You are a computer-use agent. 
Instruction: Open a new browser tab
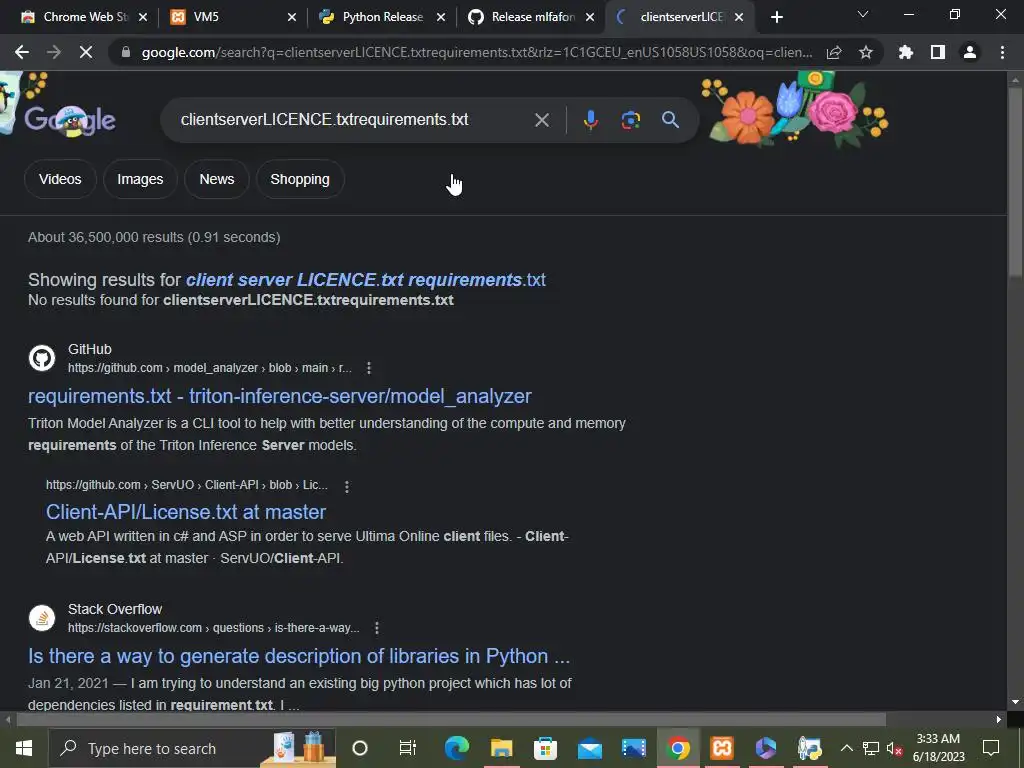[x=776, y=17]
